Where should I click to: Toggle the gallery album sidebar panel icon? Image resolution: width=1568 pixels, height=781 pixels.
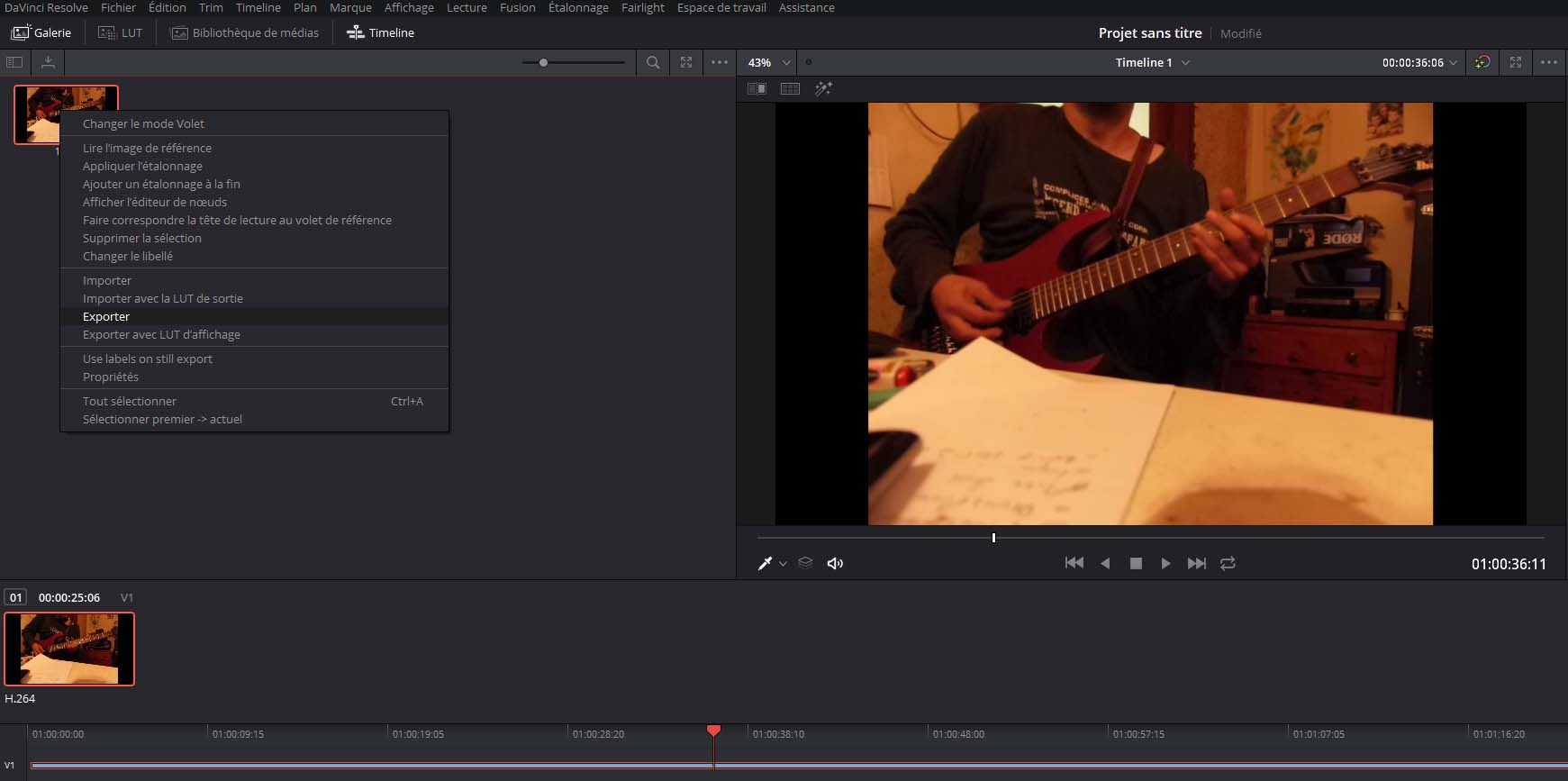[14, 62]
